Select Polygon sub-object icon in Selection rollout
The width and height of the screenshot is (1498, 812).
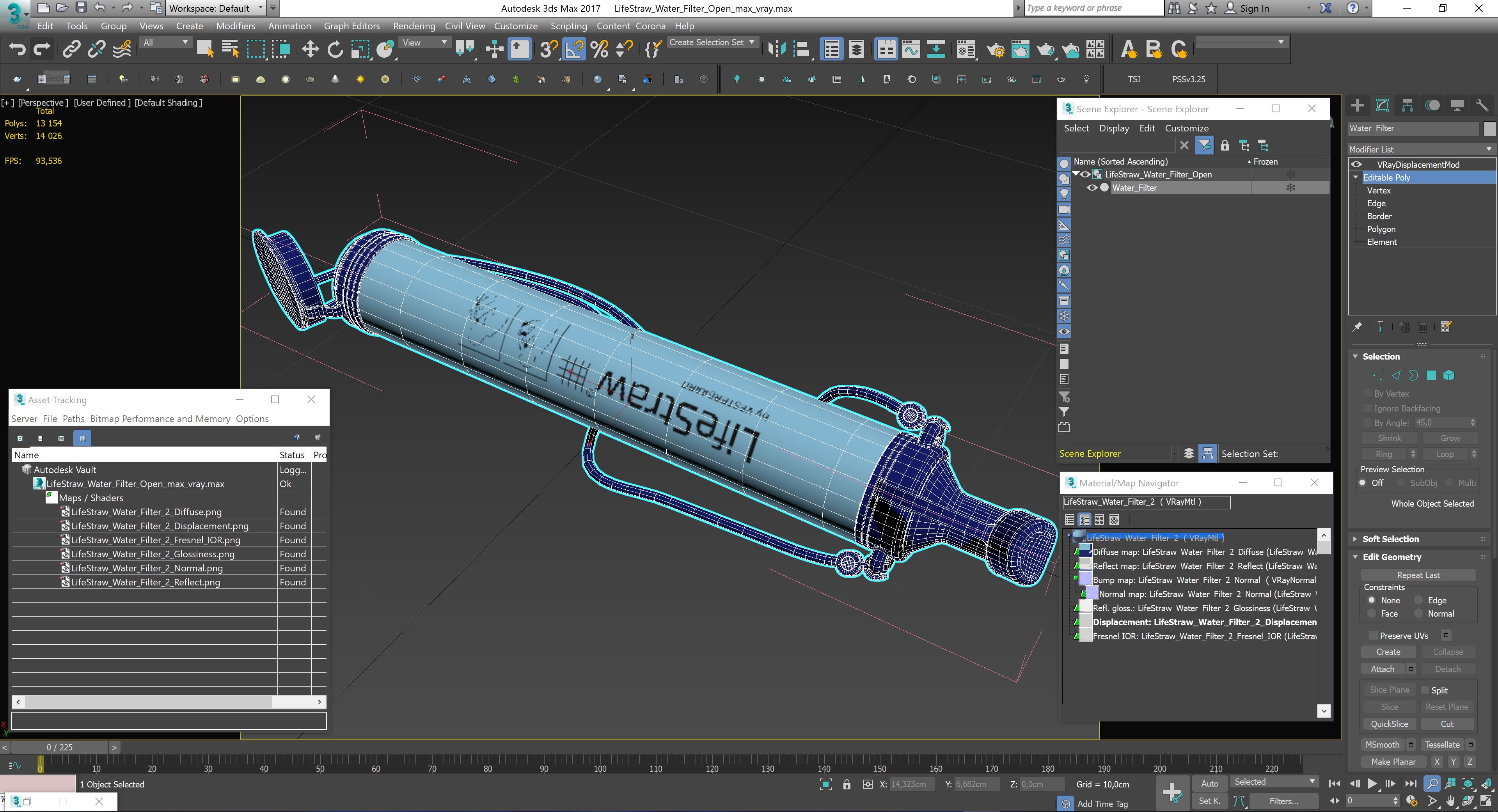(x=1431, y=376)
